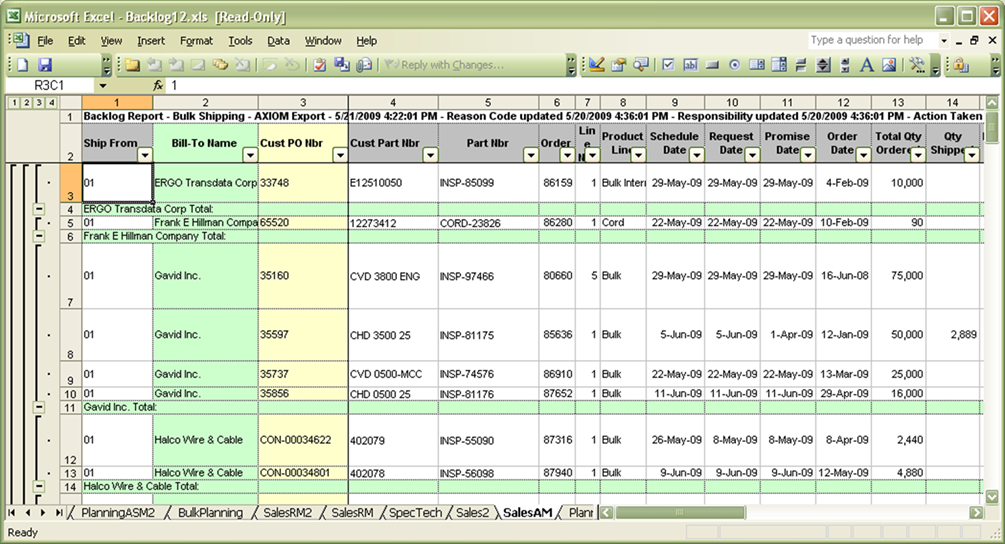Click the New workbook icon
1005x544 pixels.
click(23, 65)
